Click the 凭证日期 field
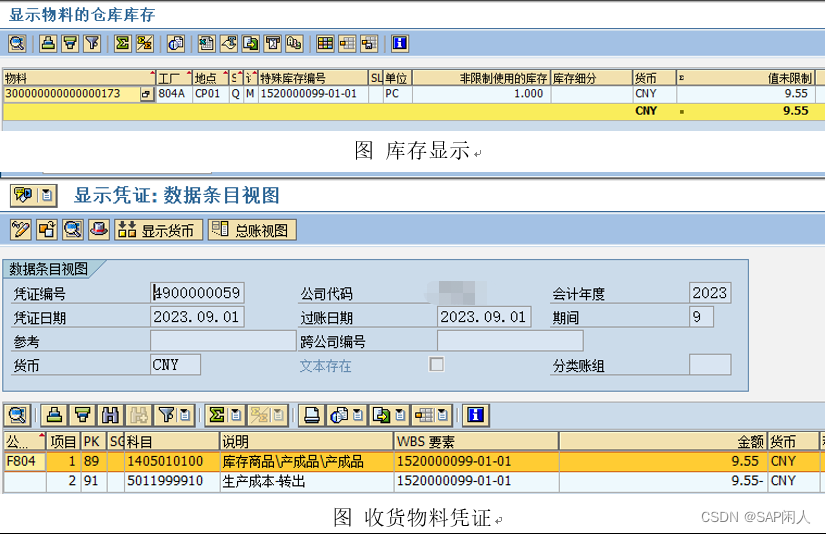Image resolution: width=826 pixels, height=534 pixels. point(197,317)
